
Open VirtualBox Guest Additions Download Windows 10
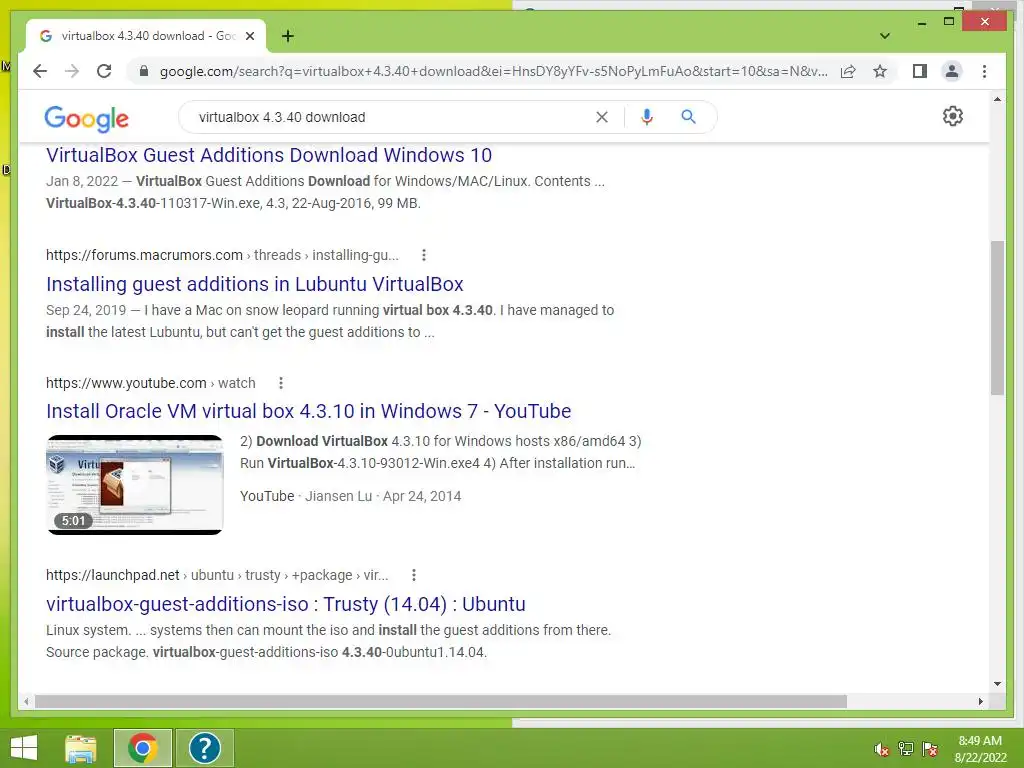point(269,155)
